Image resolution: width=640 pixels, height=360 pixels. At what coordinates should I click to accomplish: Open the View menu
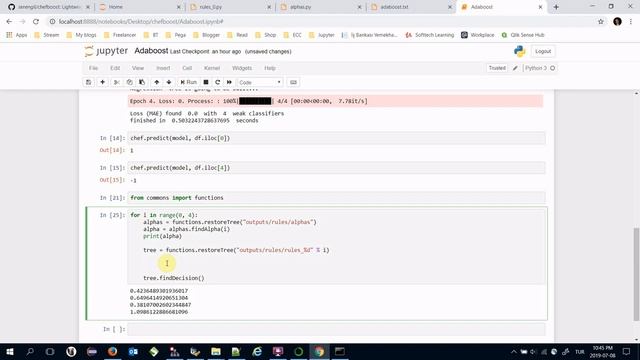[x=138, y=68]
